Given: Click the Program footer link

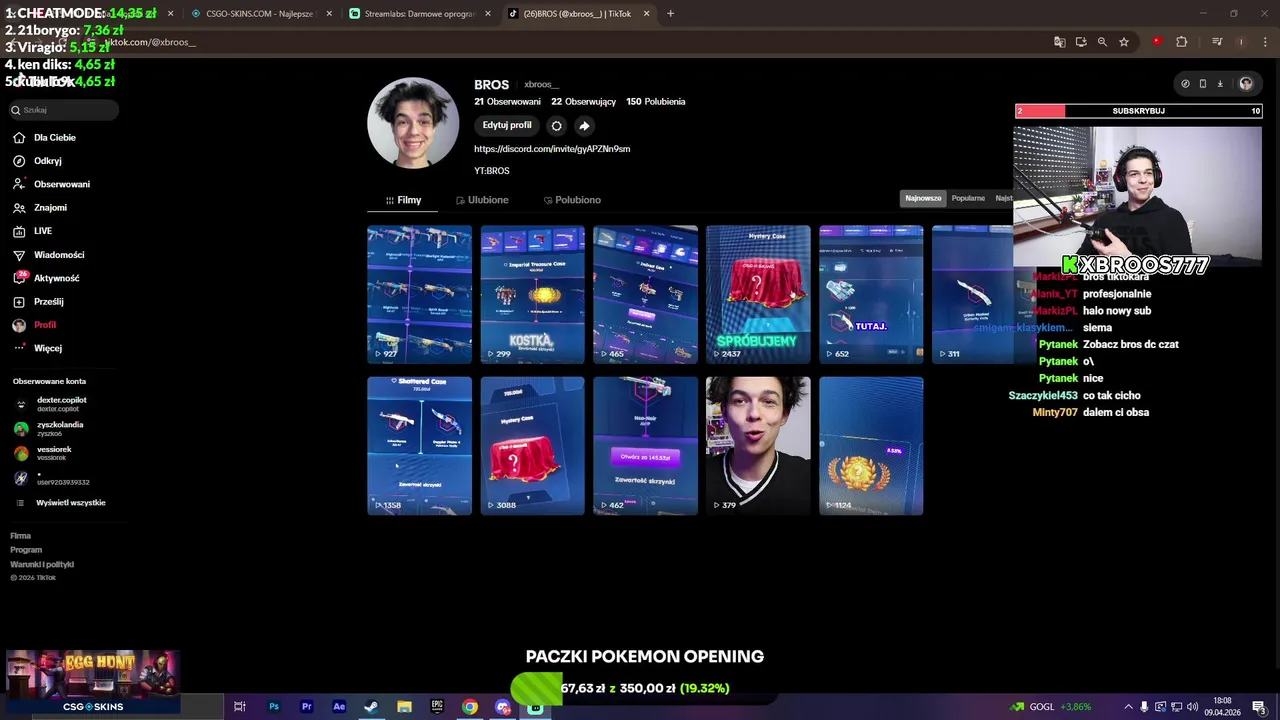Looking at the screenshot, I should (26, 550).
